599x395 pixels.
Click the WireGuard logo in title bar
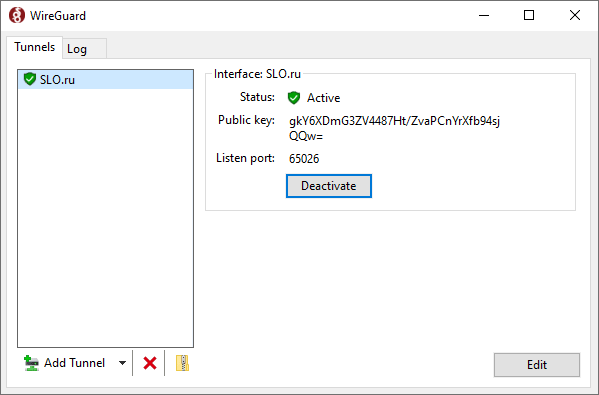click(17, 15)
